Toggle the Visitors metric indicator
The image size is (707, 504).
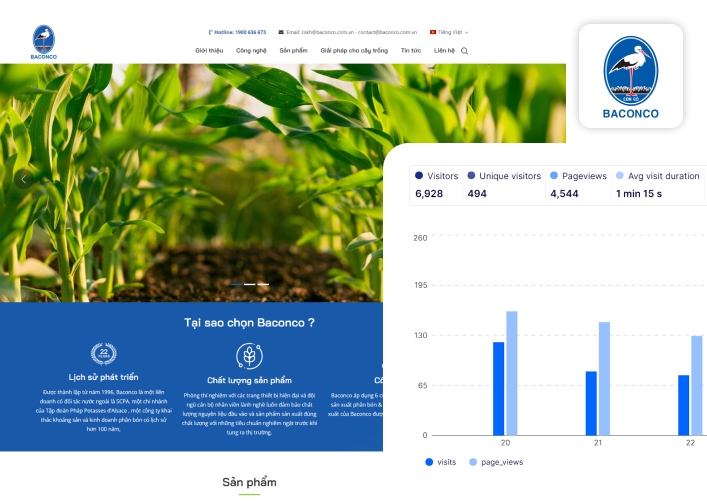(420, 176)
